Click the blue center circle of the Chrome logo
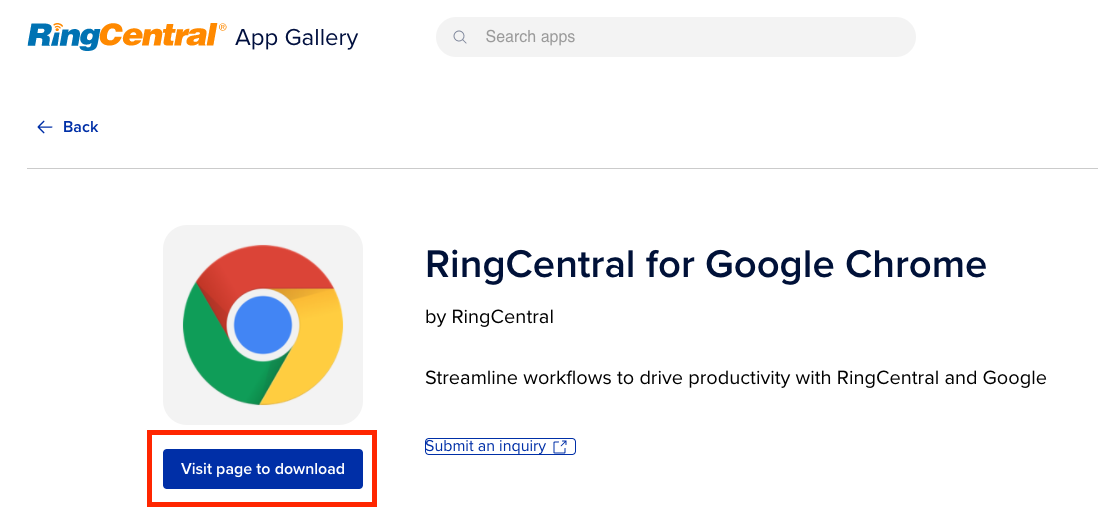 point(263,325)
